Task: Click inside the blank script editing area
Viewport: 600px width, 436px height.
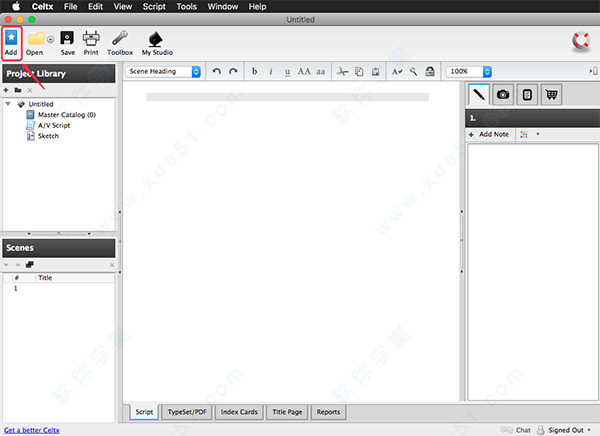Action: (x=291, y=241)
